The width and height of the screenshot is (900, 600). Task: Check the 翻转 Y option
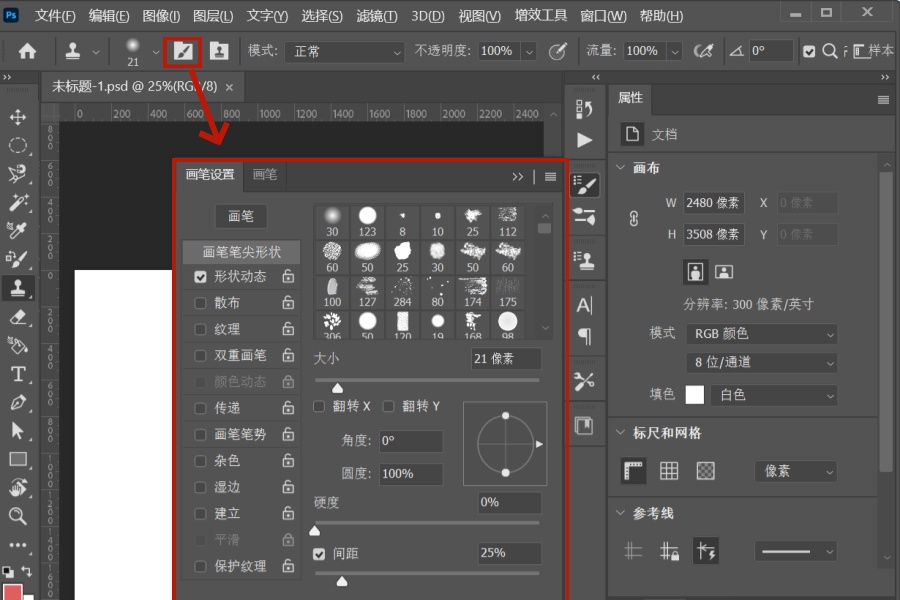(389, 407)
